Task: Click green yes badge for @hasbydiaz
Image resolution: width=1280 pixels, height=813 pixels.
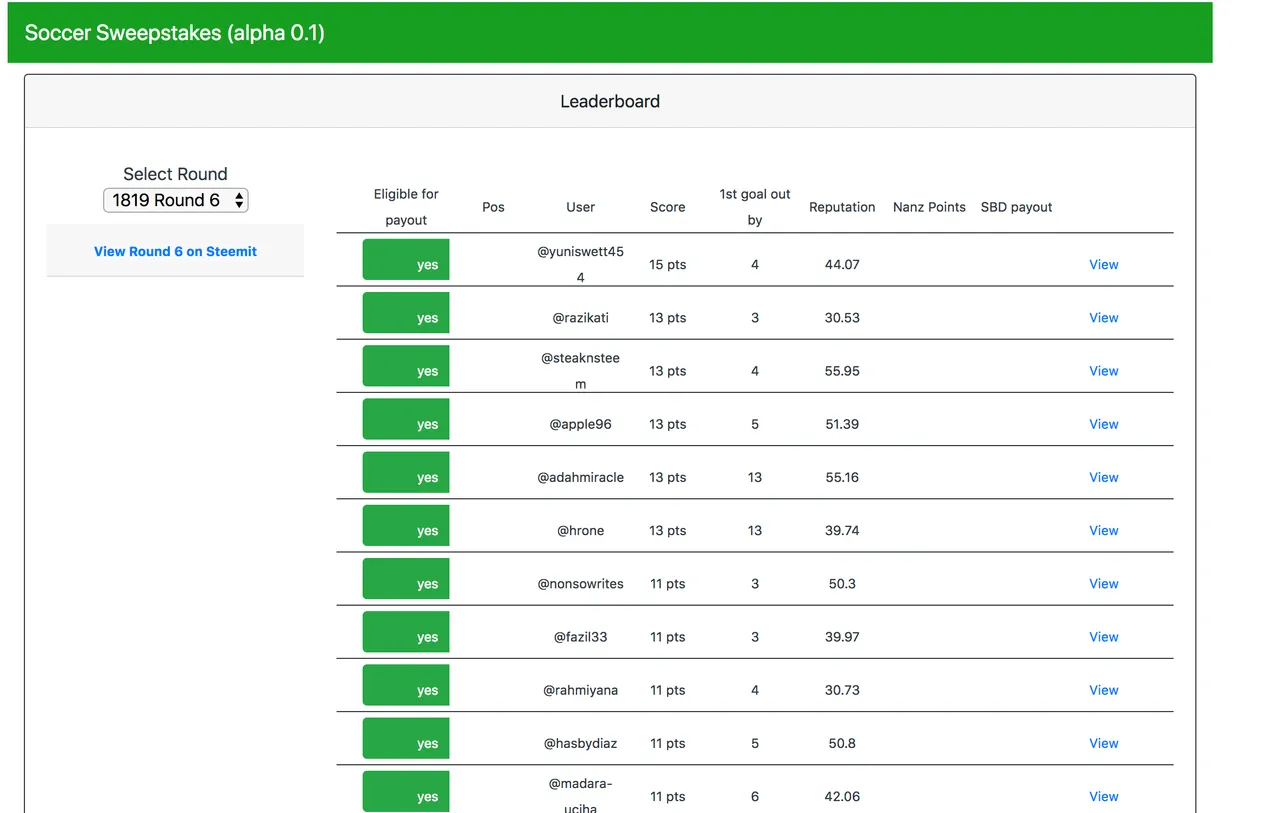Action: coord(406,737)
